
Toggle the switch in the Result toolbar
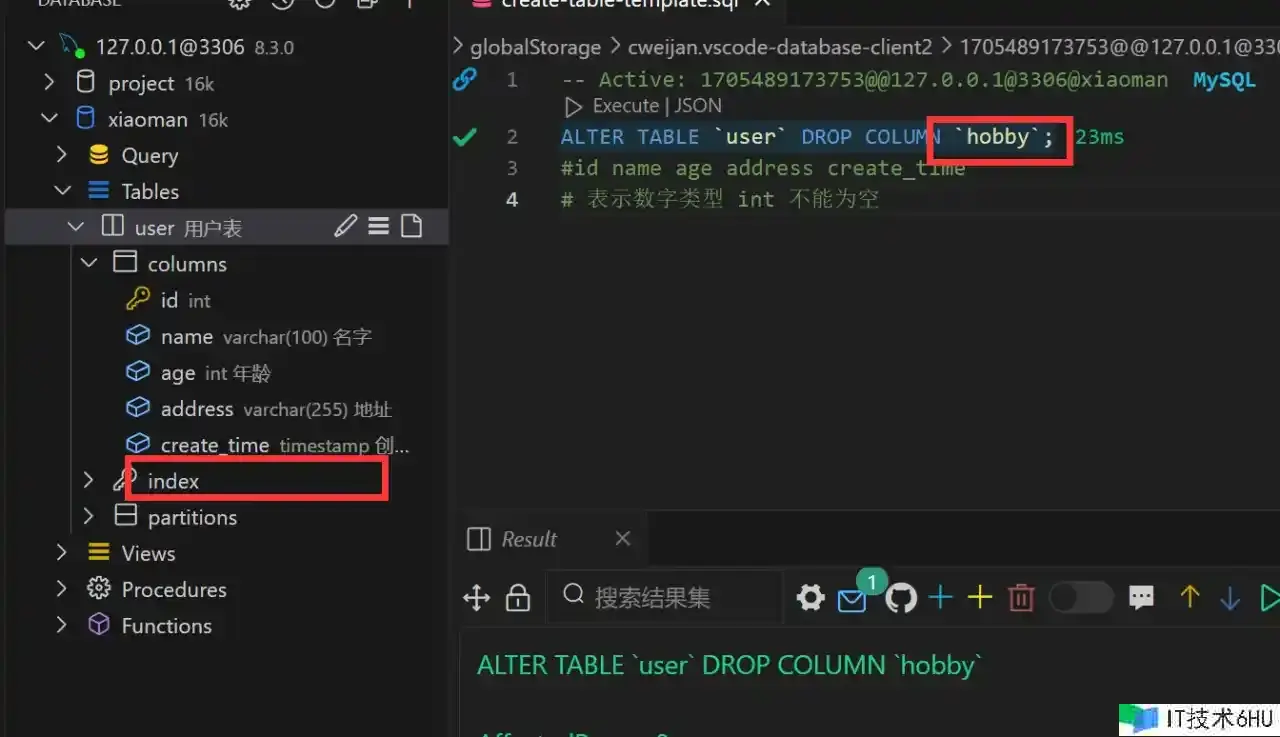pyautogui.click(x=1081, y=598)
